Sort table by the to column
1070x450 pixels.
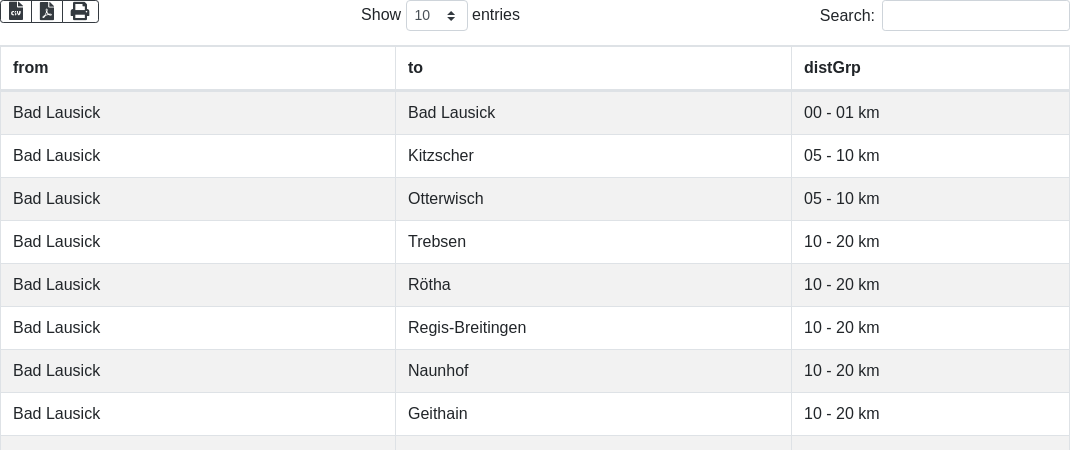click(594, 68)
